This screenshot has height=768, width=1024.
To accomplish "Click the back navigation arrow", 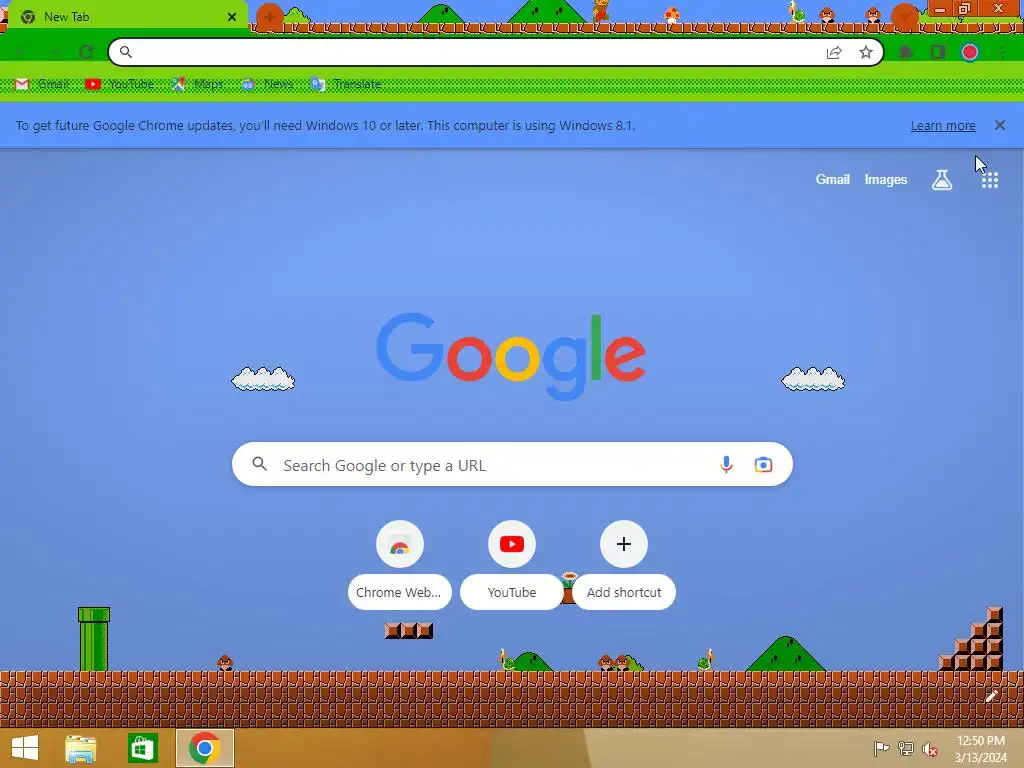I will point(21,52).
